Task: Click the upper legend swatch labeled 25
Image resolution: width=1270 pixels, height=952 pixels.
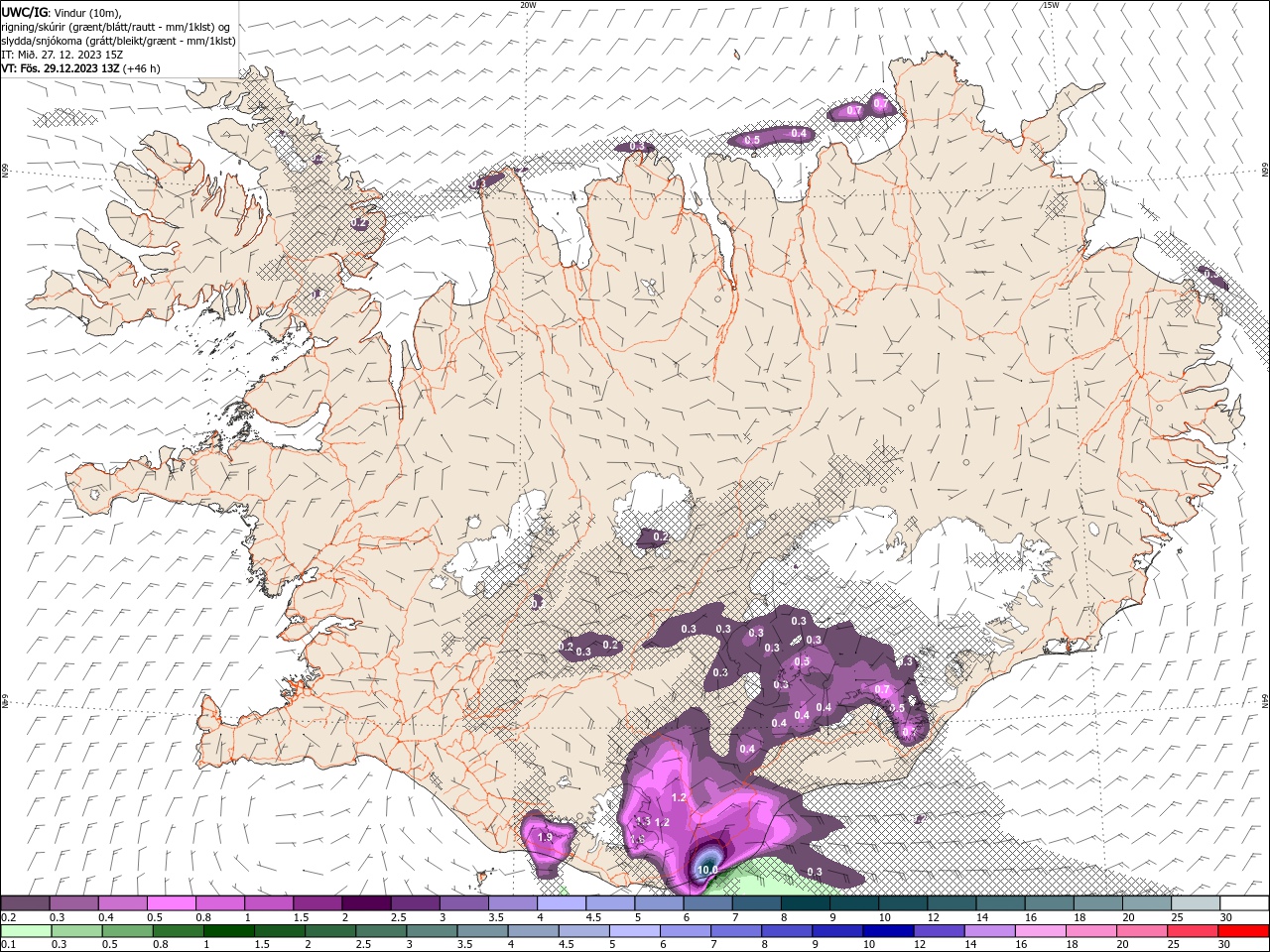Action: click(x=1197, y=903)
